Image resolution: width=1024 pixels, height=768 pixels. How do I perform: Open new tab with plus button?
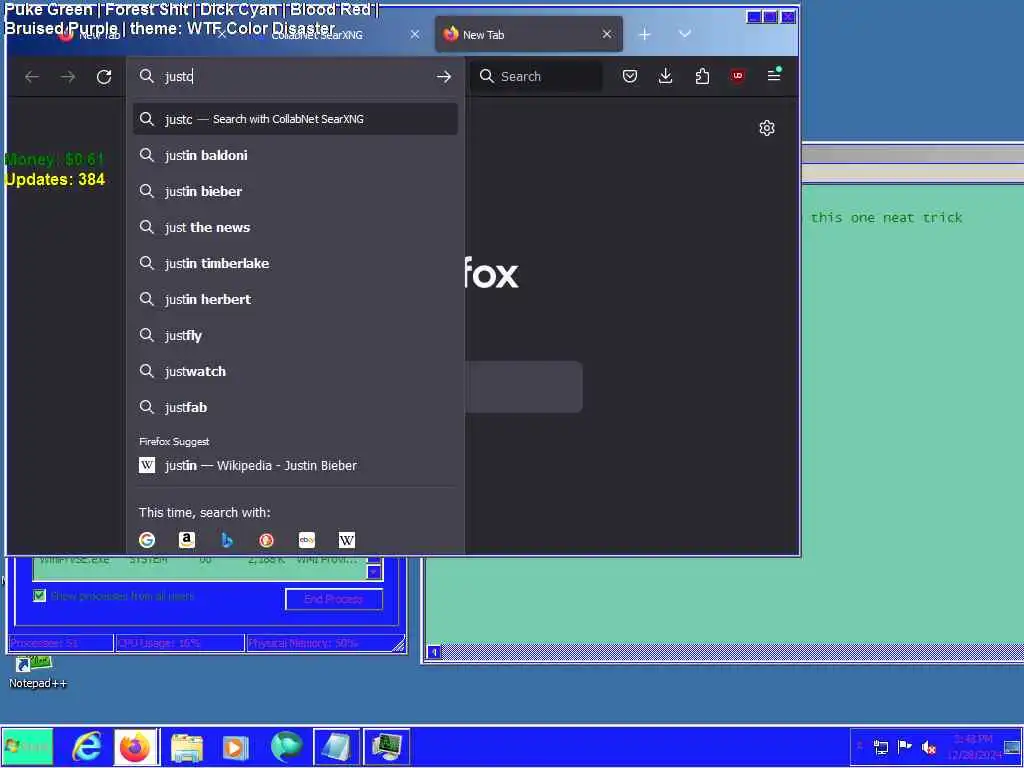(x=645, y=35)
